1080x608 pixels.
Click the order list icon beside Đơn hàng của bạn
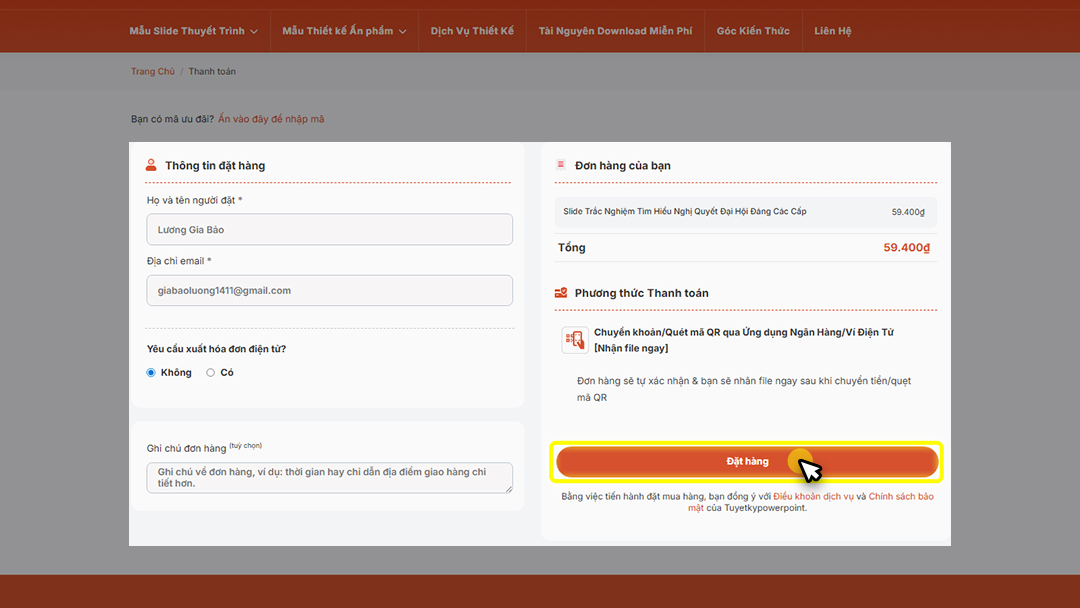coord(561,165)
